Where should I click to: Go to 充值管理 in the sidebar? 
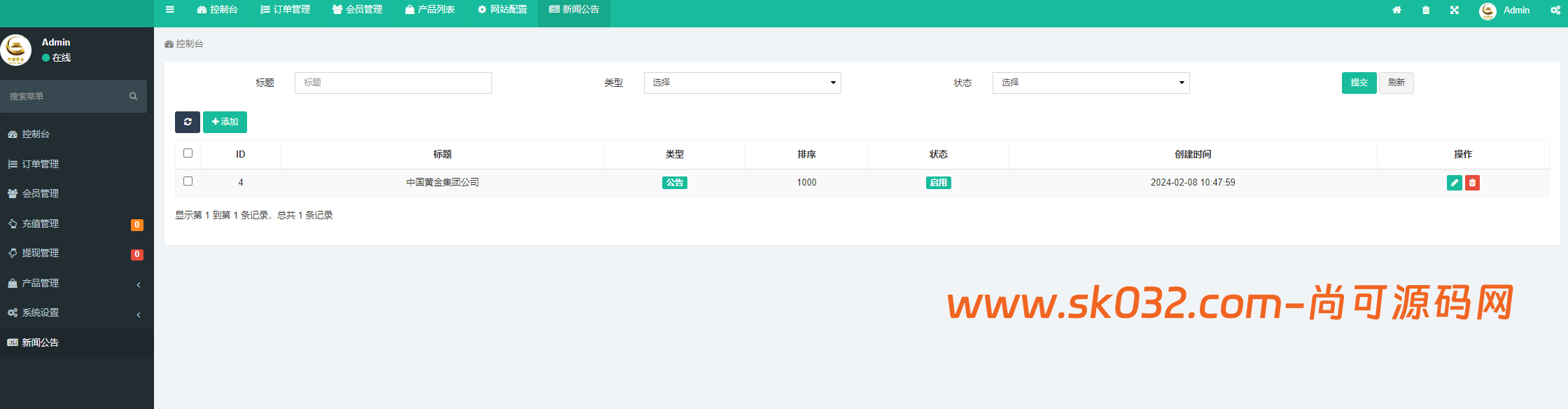[77, 223]
